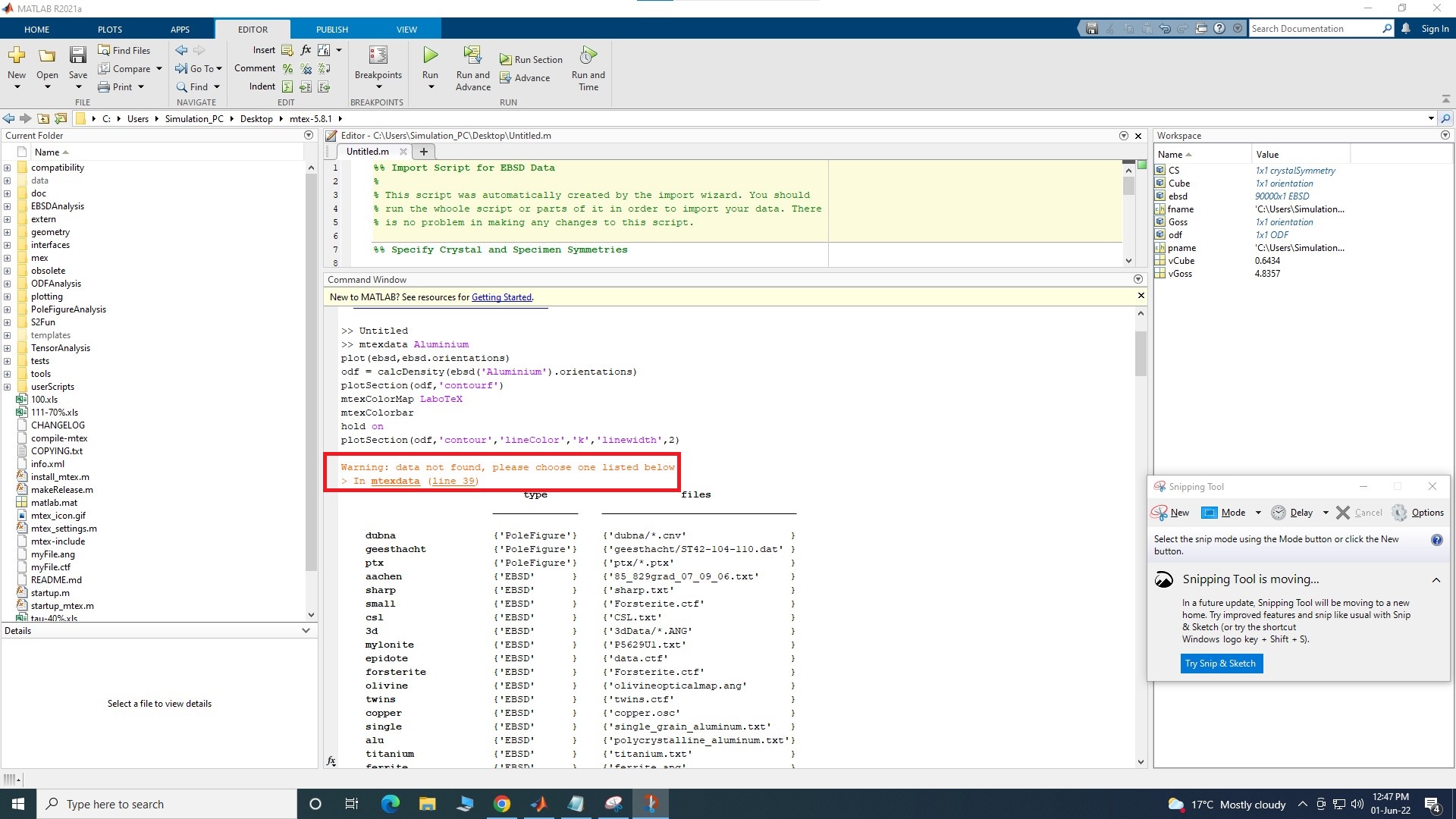This screenshot has height=819, width=1456.
Task: Click the mtexdata error link
Action: pyautogui.click(x=395, y=481)
